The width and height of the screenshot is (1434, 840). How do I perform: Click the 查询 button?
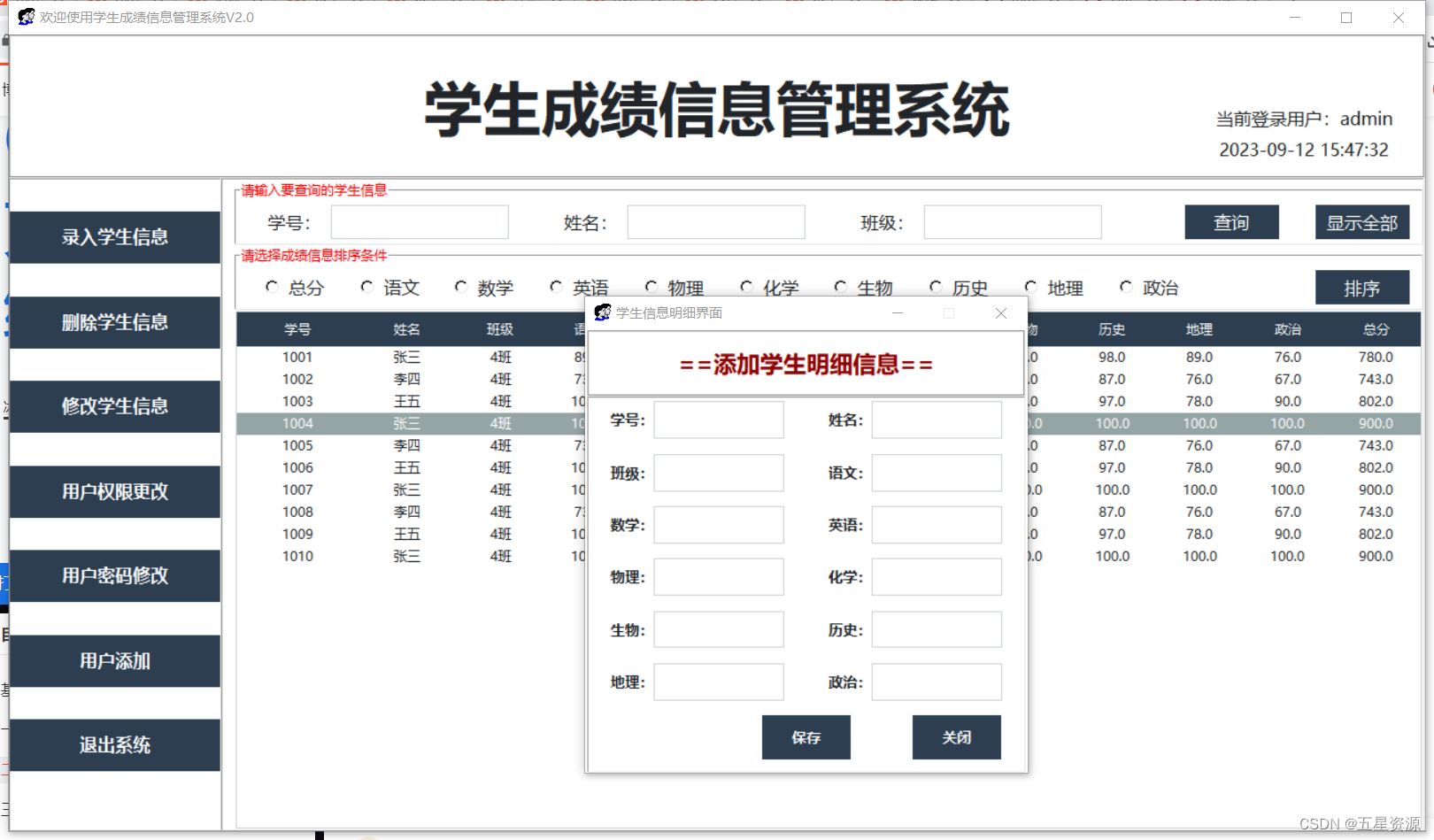point(1231,222)
